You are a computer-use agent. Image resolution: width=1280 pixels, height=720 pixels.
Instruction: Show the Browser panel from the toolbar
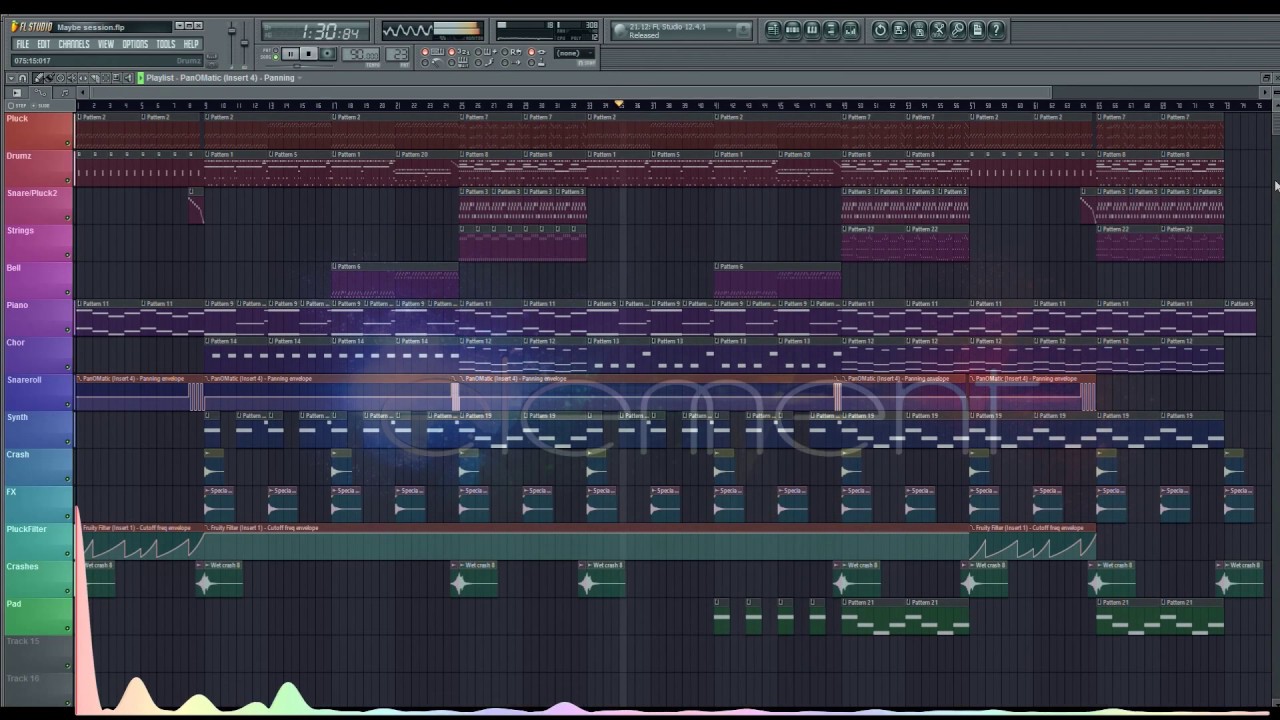831,30
